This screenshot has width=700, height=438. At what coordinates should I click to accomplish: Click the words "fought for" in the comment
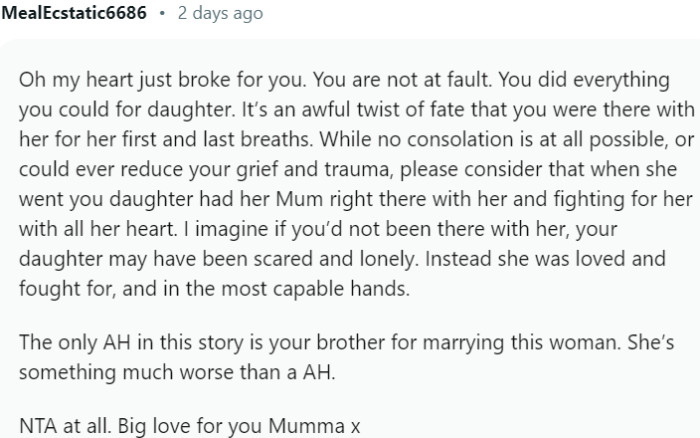(59, 289)
